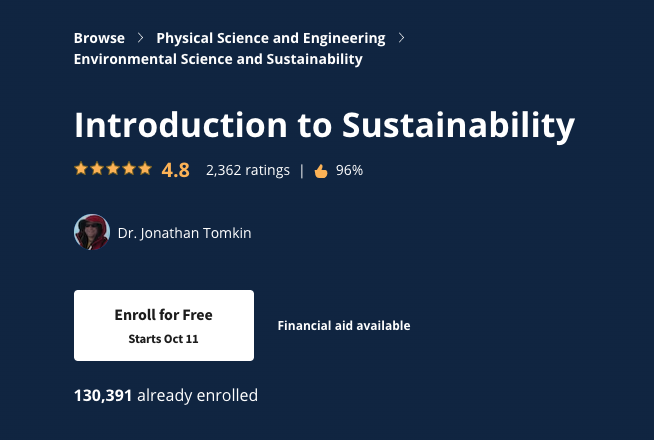The image size is (654, 440).
Task: Click the Browse breadcrumb link
Action: click(99, 38)
